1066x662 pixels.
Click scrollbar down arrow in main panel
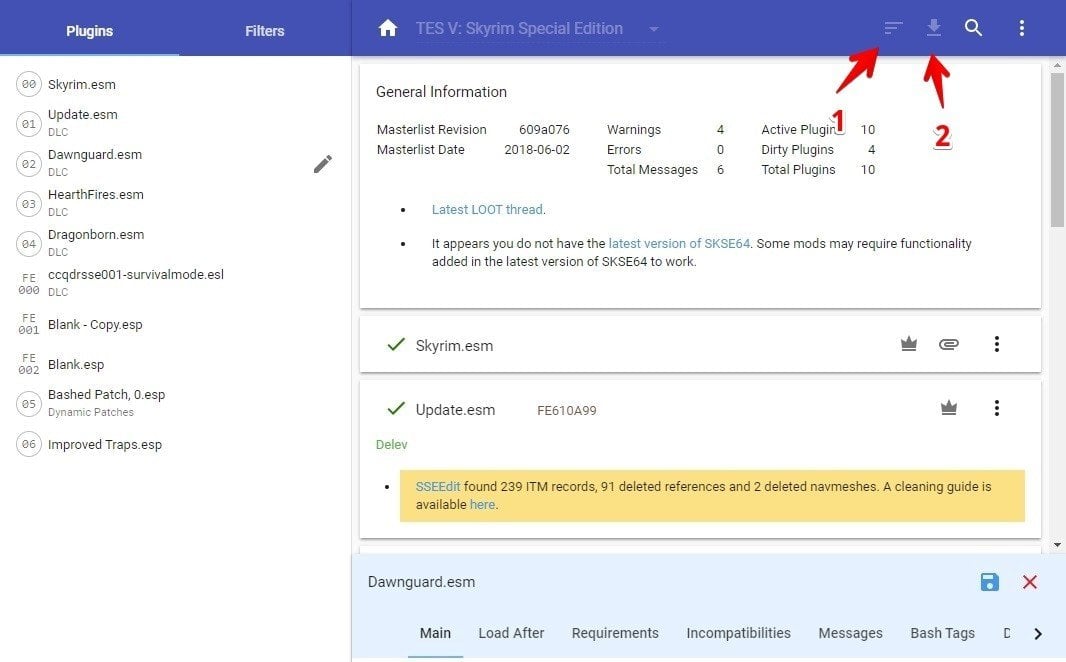(x=1057, y=544)
